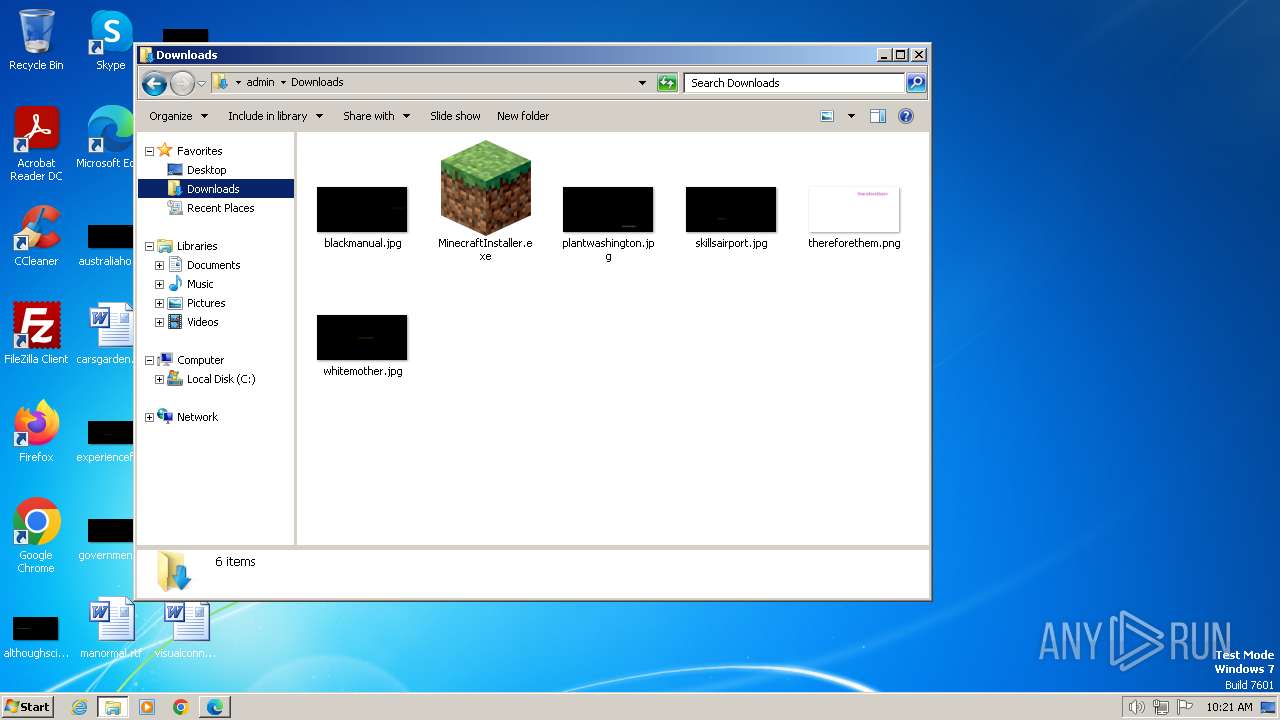Collapse the Computer group
The image size is (1280, 720).
tap(150, 360)
